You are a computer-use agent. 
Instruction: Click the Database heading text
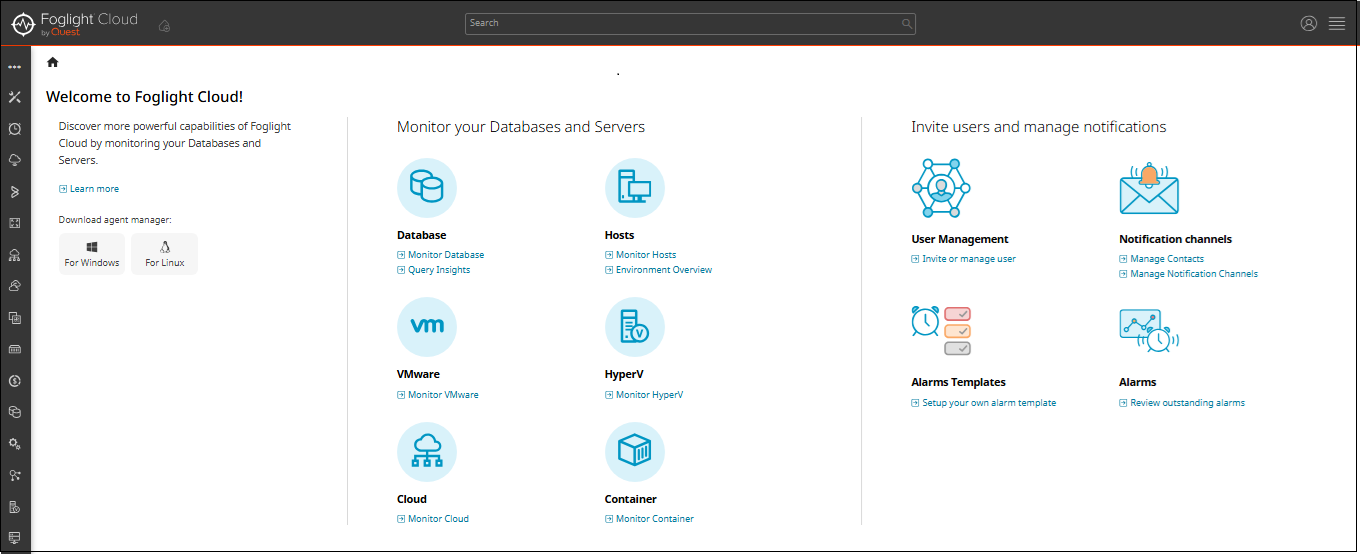pos(422,235)
